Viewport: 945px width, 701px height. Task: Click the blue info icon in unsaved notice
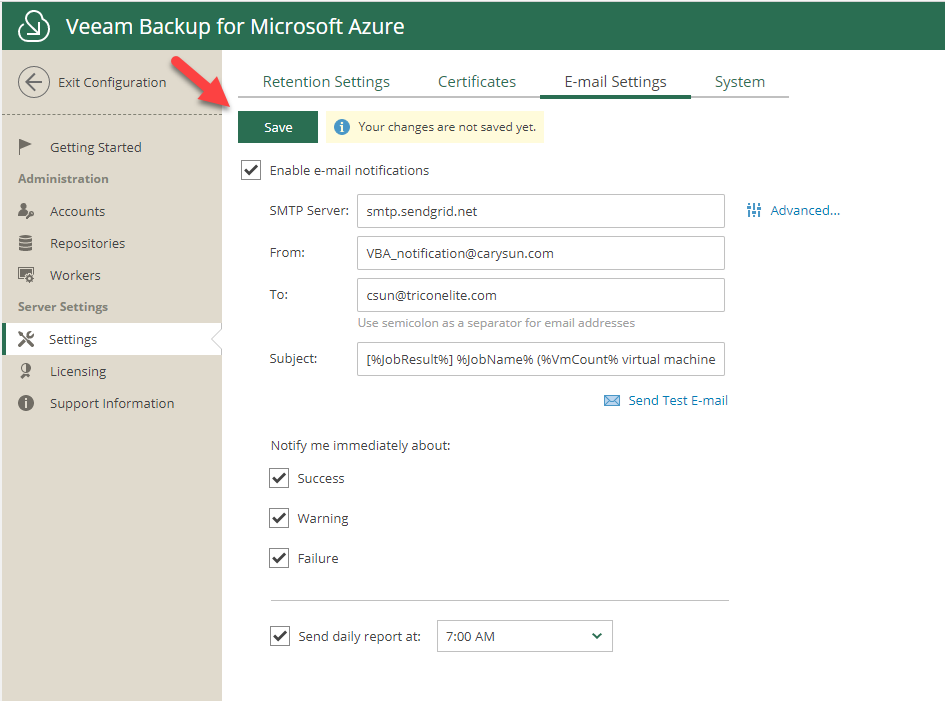tap(342, 127)
